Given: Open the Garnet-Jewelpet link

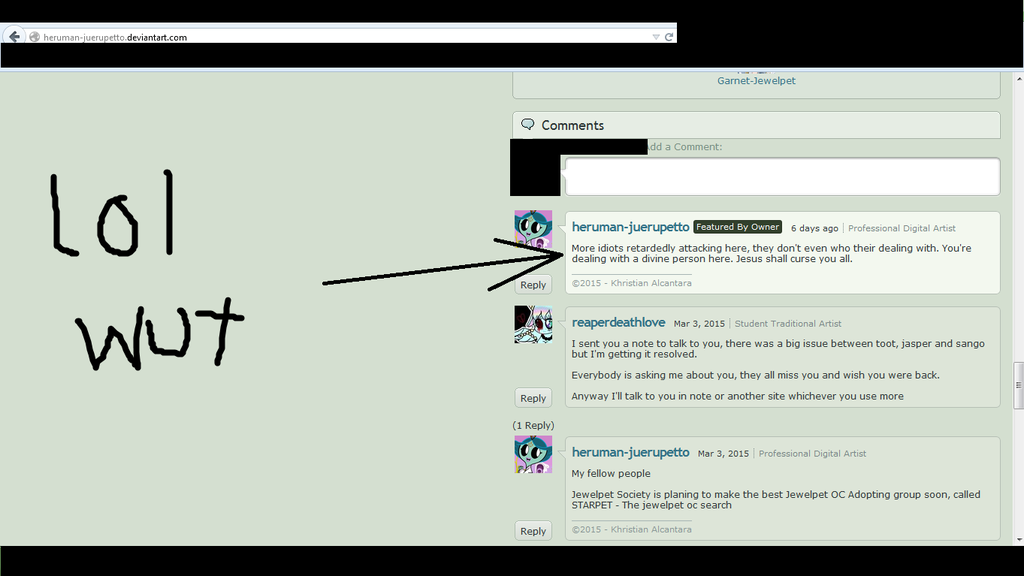Looking at the screenshot, I should pyautogui.click(x=756, y=81).
